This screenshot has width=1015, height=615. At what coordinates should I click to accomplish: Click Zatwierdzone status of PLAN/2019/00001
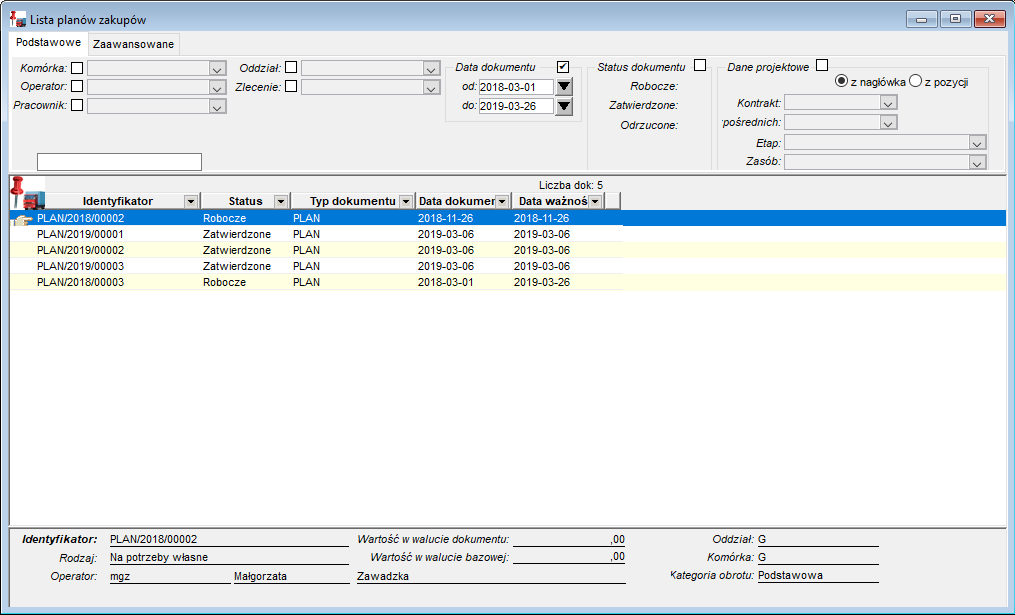click(x=237, y=234)
